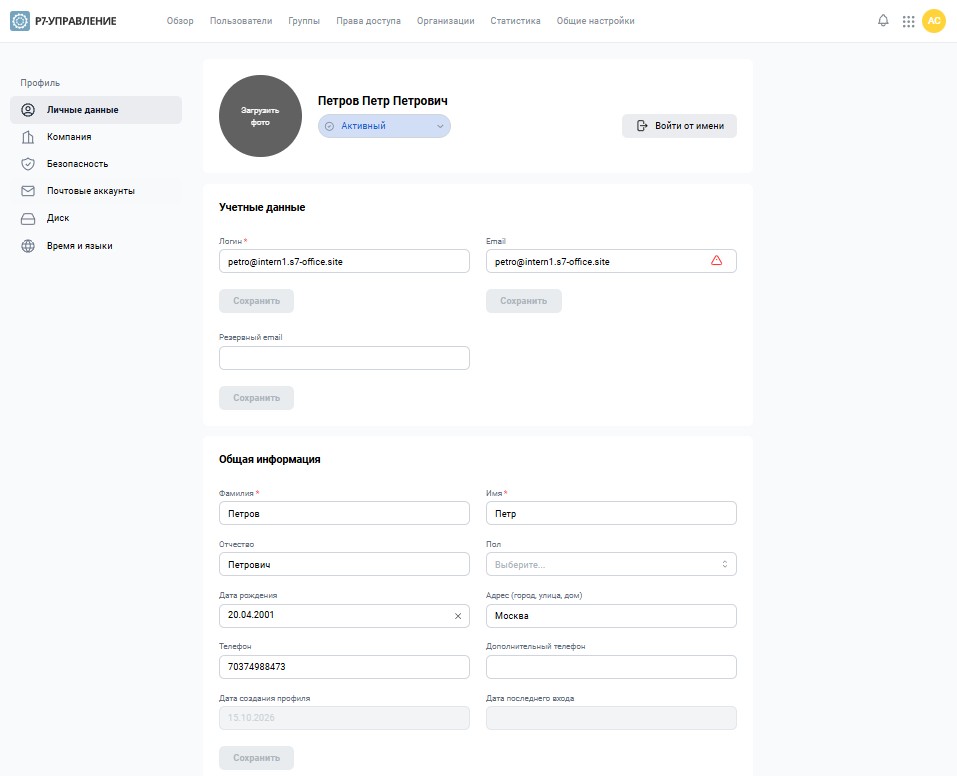The image size is (957, 776).
Task: Go to the Обзор section
Action: [180, 21]
